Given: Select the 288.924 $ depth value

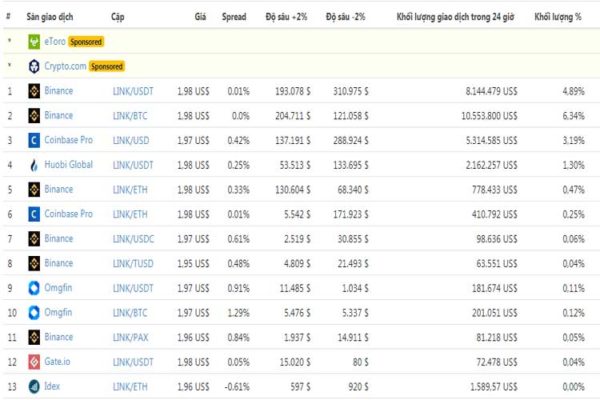Looking at the screenshot, I should pos(351,140).
